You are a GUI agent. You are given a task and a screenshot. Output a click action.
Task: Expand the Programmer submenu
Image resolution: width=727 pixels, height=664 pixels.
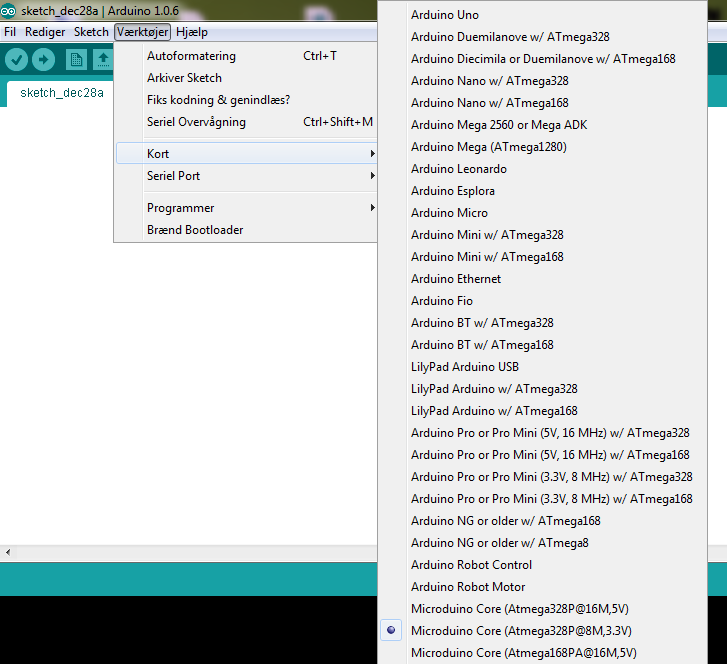click(x=246, y=208)
